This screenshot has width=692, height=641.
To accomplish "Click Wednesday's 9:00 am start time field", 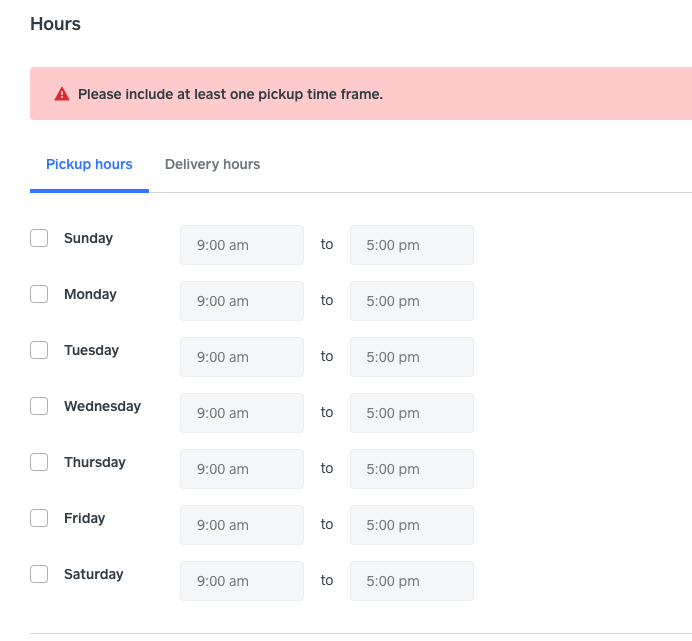I will click(x=241, y=413).
